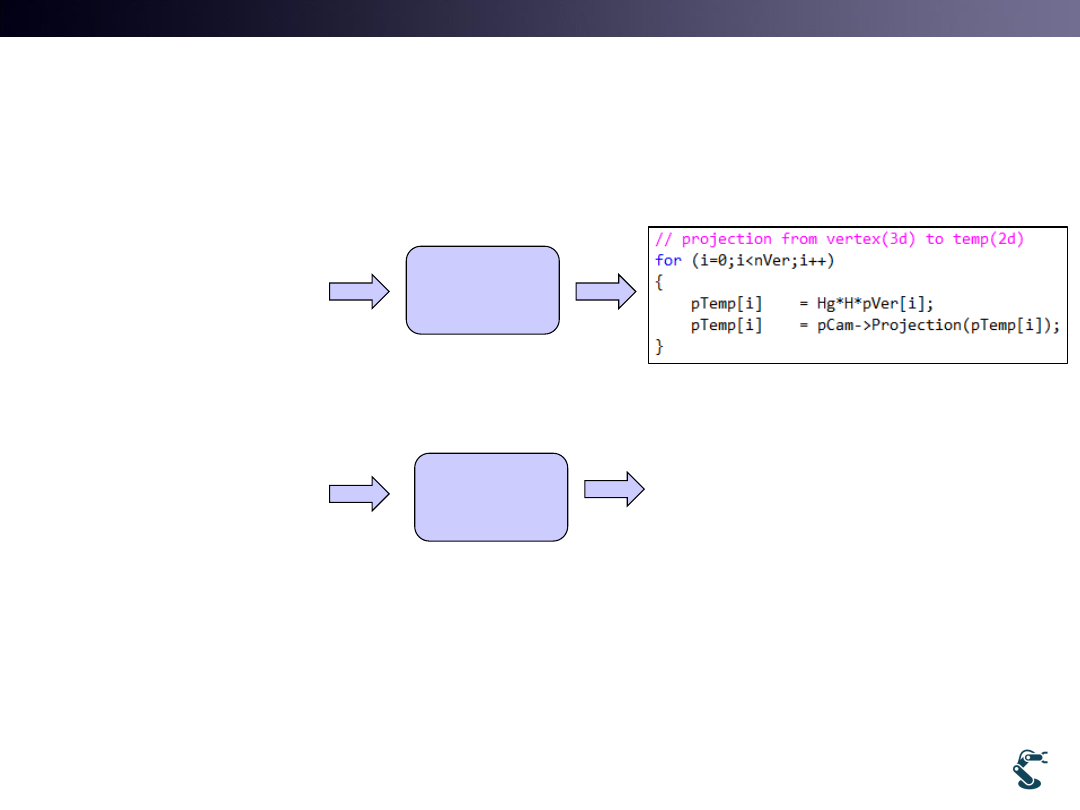
Task: Select the arrow pointing into the upper box
Action: tap(359, 291)
